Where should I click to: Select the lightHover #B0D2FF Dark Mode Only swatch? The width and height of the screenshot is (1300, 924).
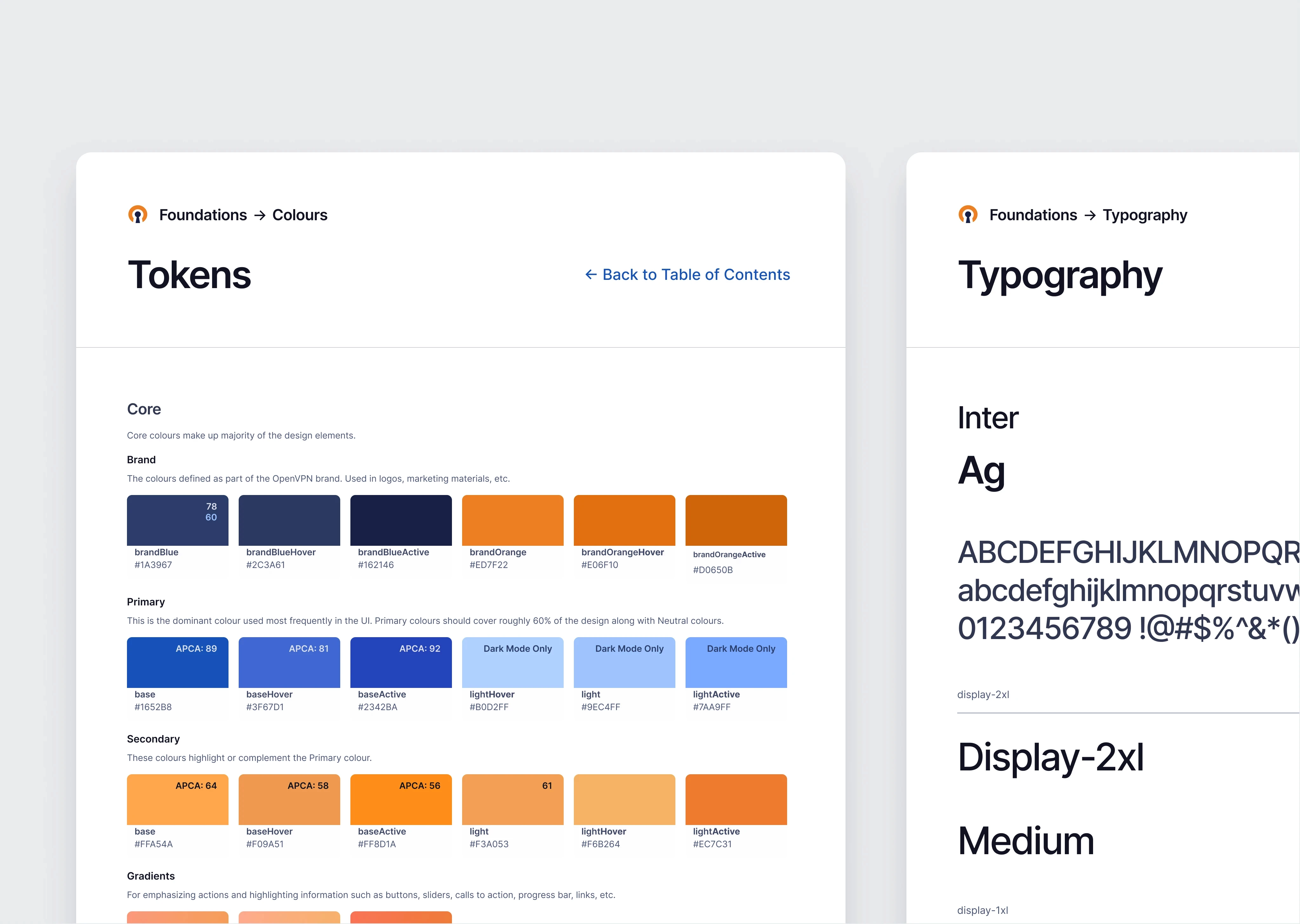pyautogui.click(x=513, y=663)
